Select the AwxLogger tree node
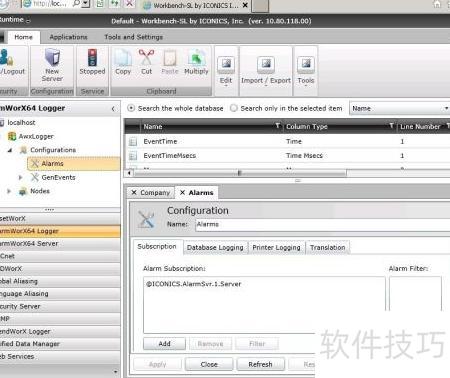450x378 pixels. pyautogui.click(x=36, y=136)
